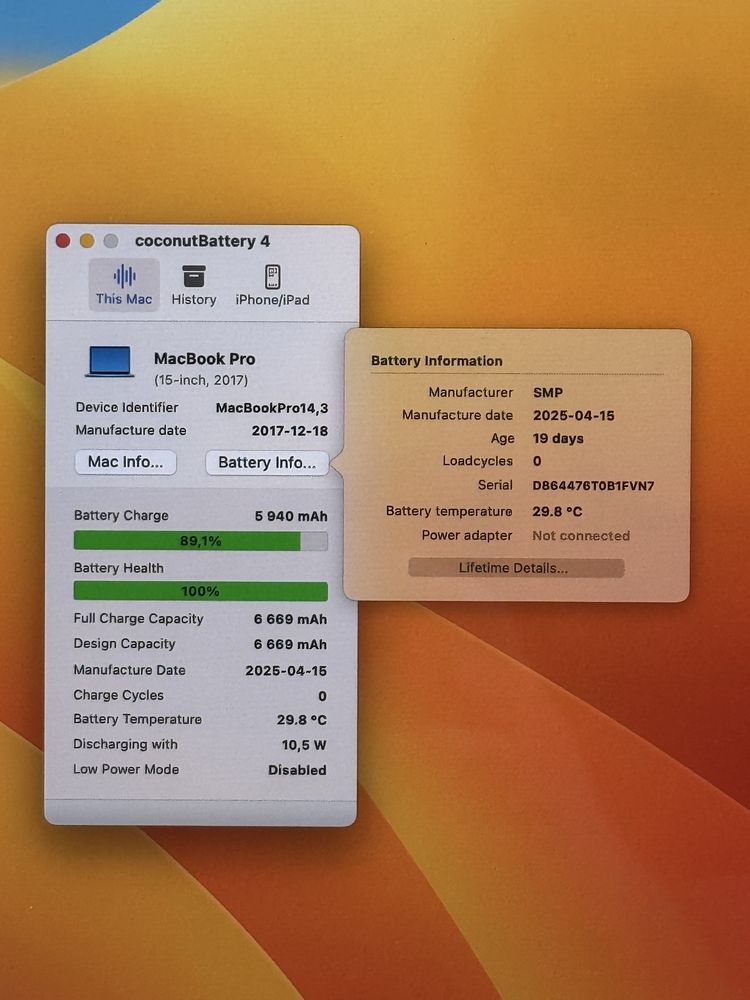
Task: Click the gray zoom window button
Action: 111,240
